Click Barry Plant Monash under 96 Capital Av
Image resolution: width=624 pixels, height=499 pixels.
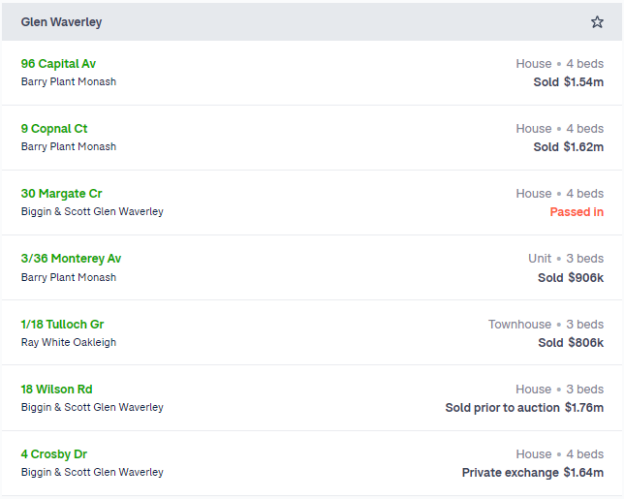[x=68, y=82]
